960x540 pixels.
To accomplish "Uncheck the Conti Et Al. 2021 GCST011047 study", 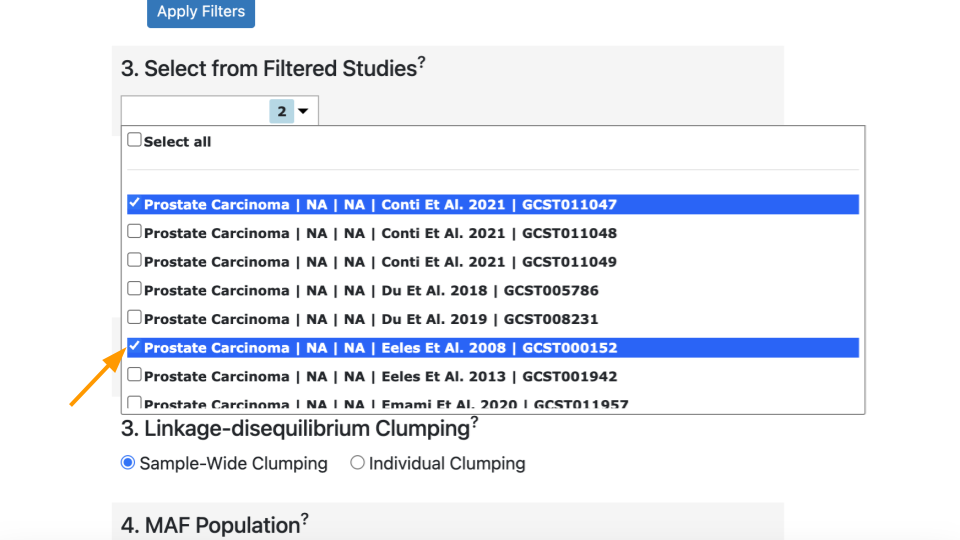I will click(x=134, y=203).
